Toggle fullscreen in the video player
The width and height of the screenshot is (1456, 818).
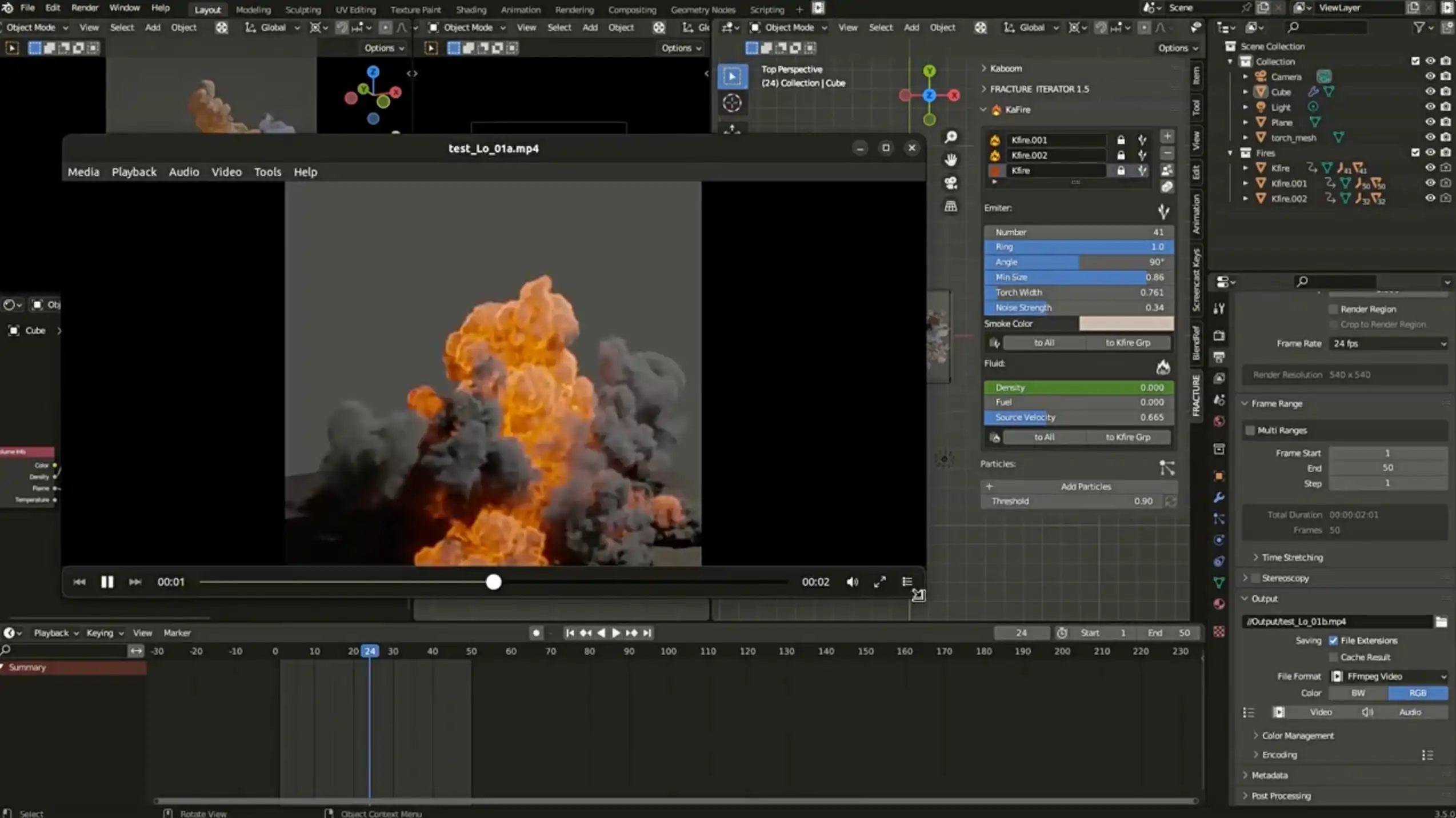pyautogui.click(x=879, y=582)
